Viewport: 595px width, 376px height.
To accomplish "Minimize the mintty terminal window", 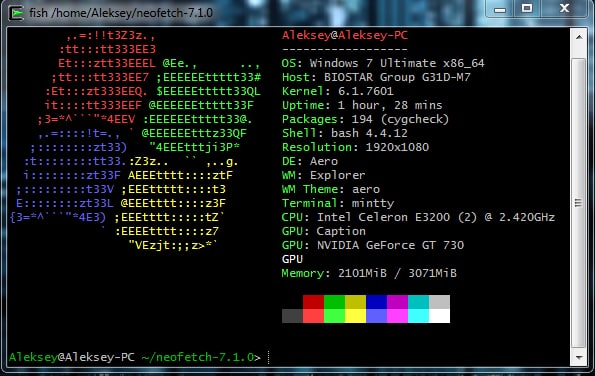I will point(500,9).
